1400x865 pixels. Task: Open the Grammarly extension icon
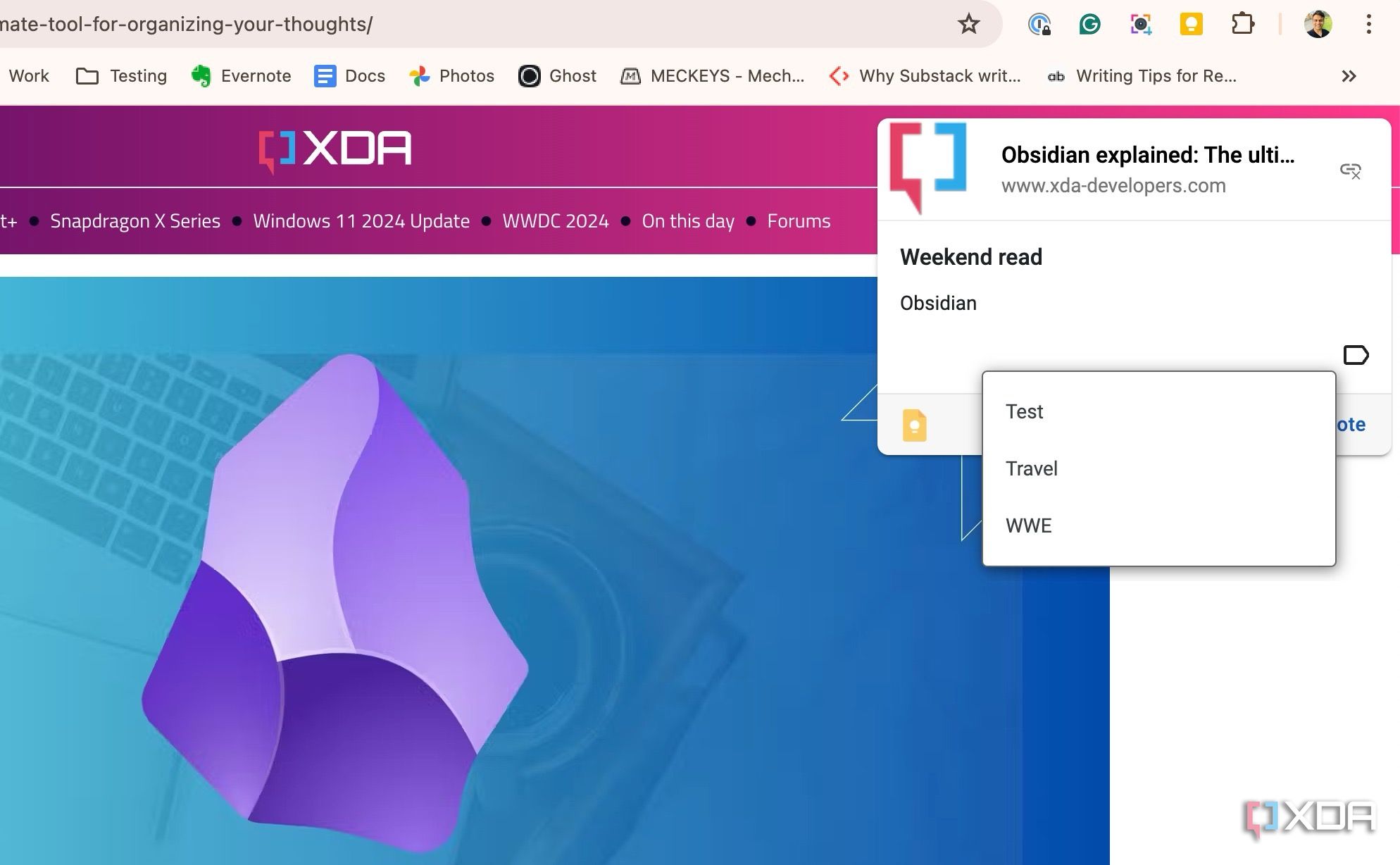pos(1089,25)
